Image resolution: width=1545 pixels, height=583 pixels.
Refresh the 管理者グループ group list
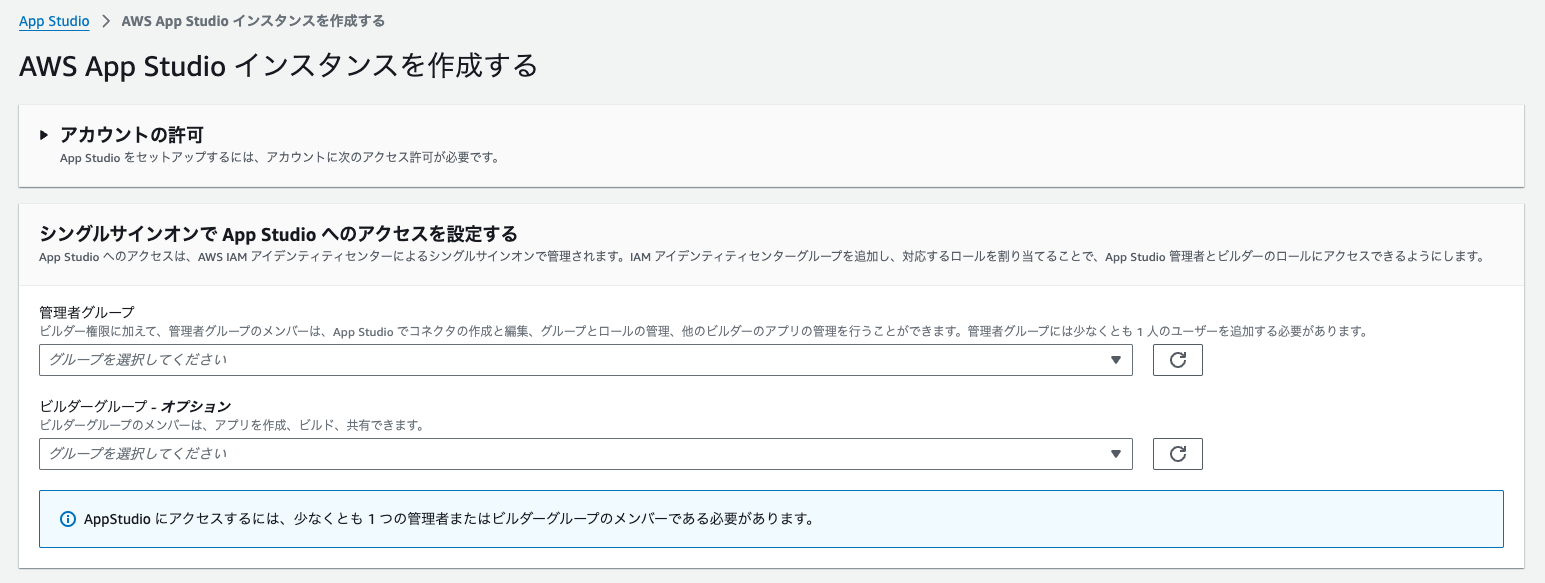point(1178,360)
